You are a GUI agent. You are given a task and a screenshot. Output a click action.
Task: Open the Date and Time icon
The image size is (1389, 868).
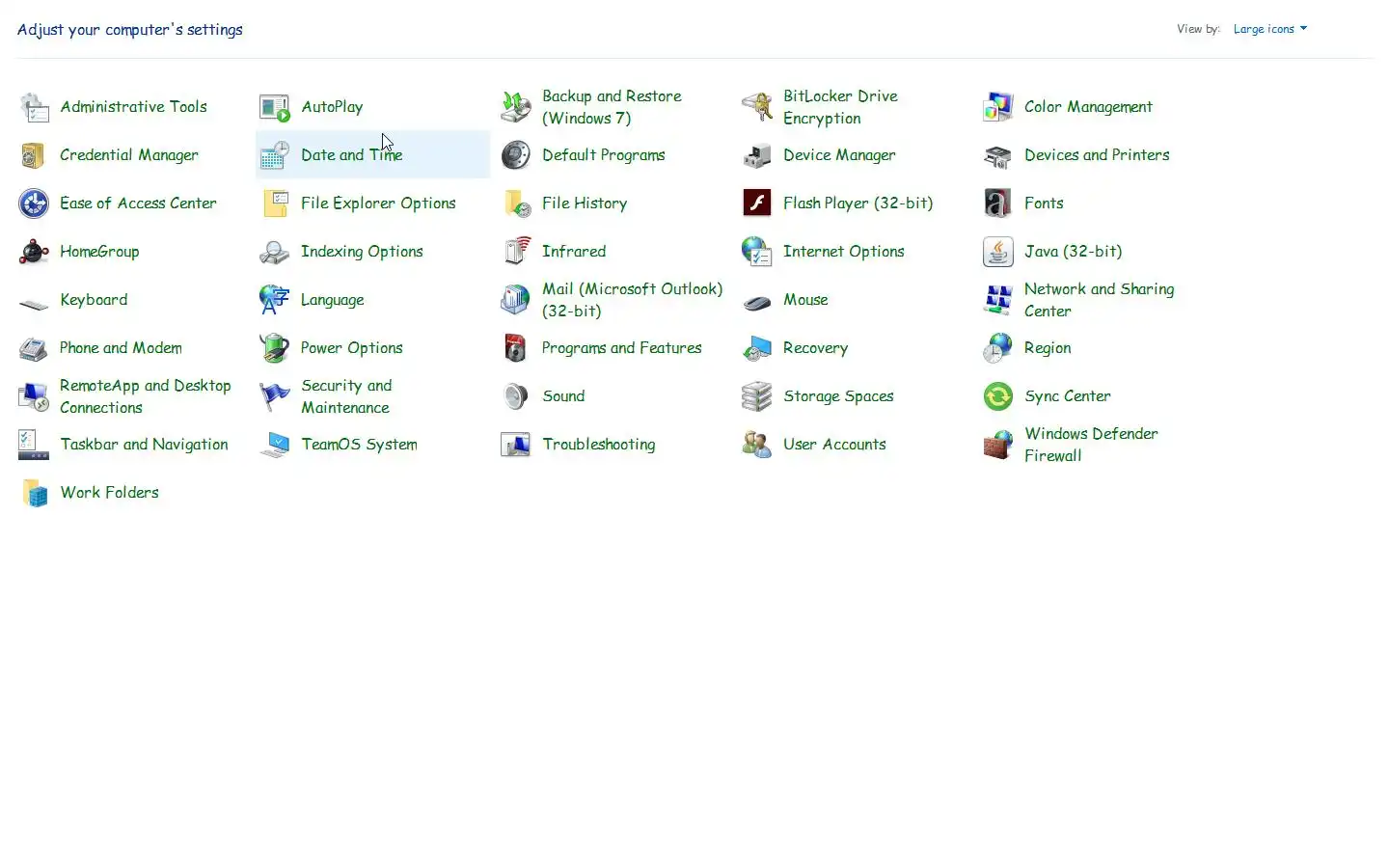(275, 155)
